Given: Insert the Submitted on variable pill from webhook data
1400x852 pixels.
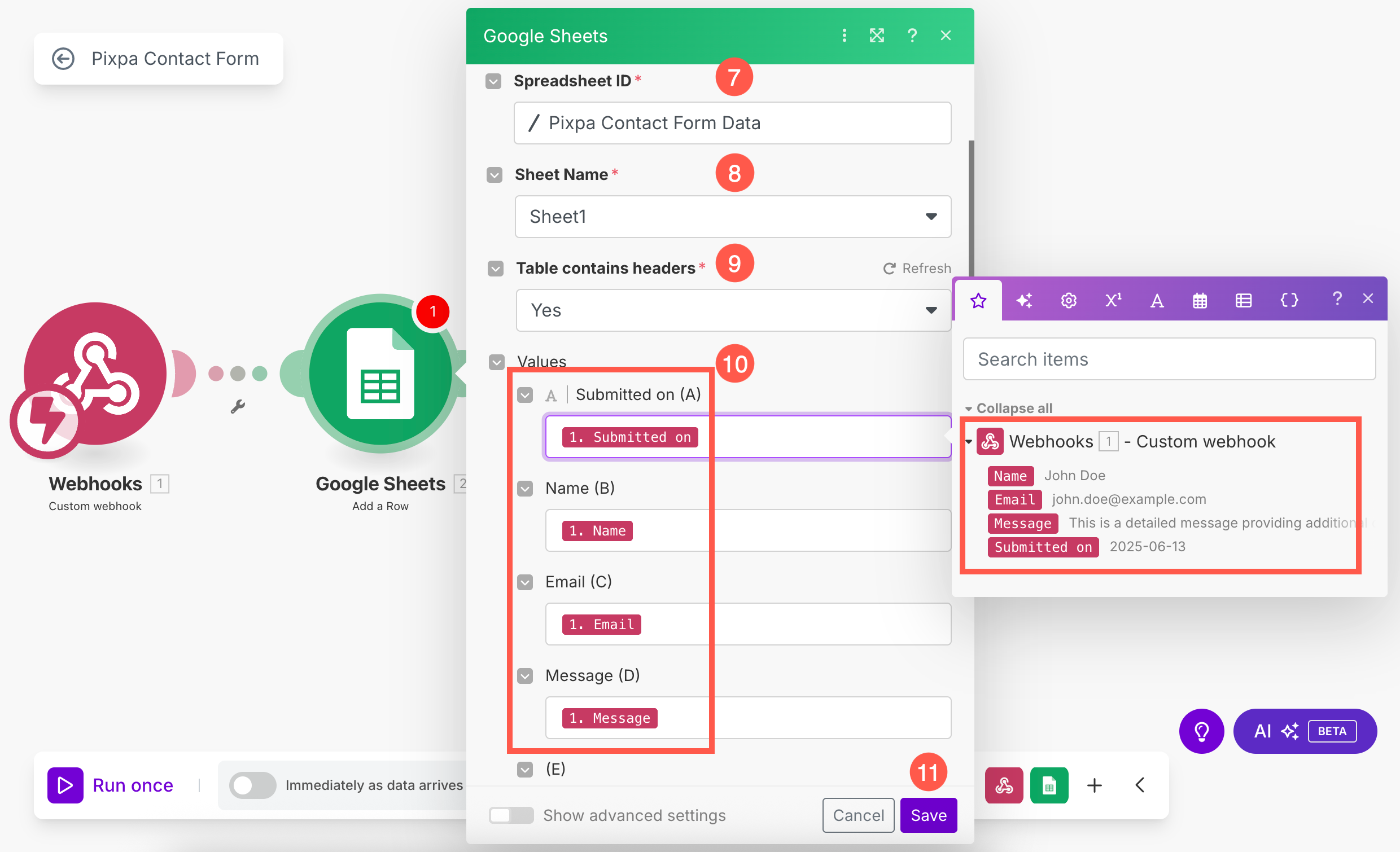Looking at the screenshot, I should point(1043,547).
